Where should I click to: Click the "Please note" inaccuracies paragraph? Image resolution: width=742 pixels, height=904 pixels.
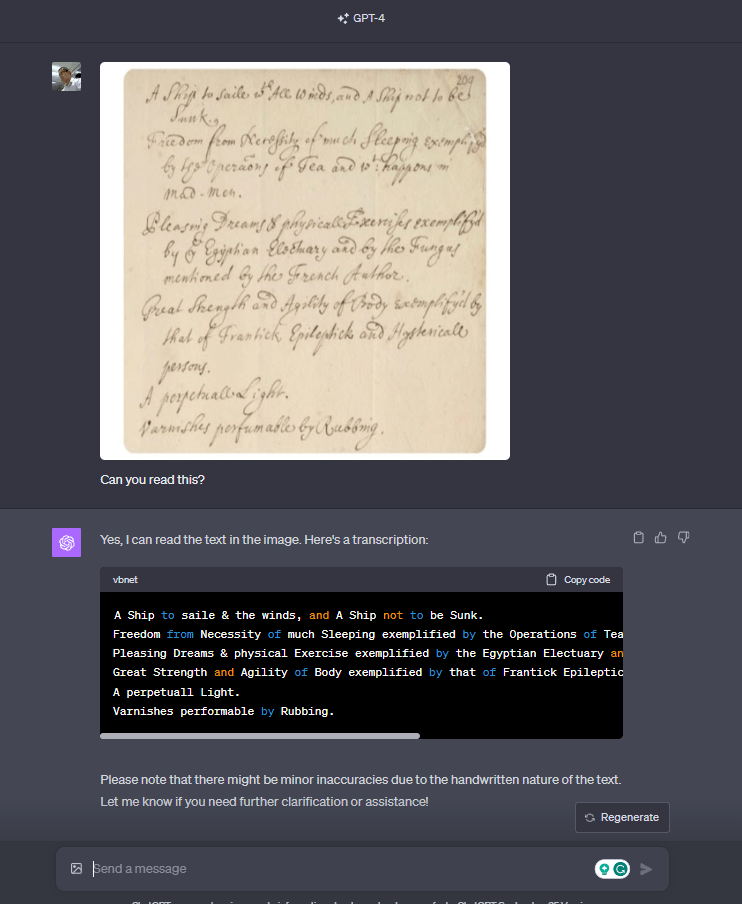360,790
